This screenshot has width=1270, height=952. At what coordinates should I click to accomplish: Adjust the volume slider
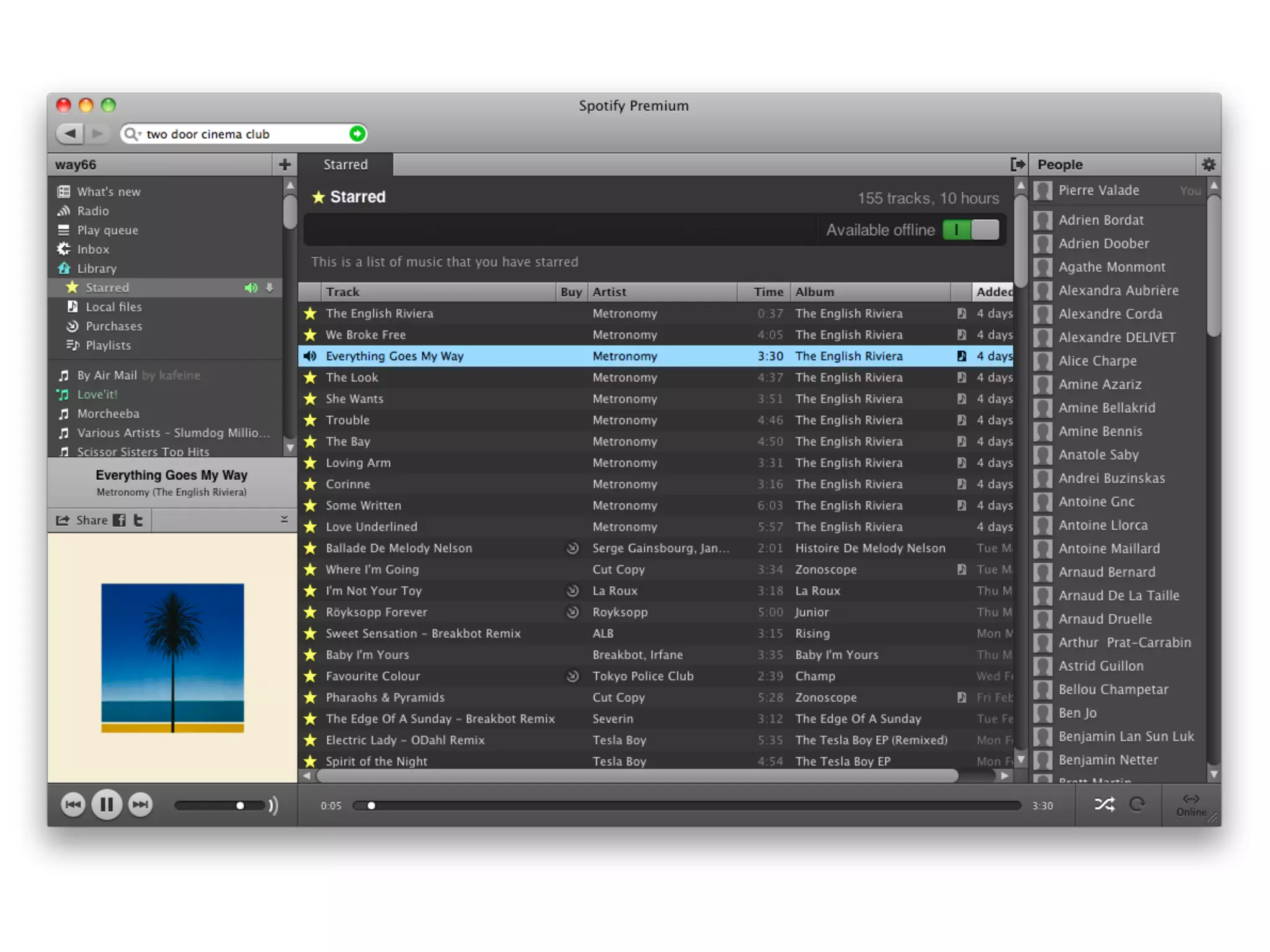click(x=240, y=805)
